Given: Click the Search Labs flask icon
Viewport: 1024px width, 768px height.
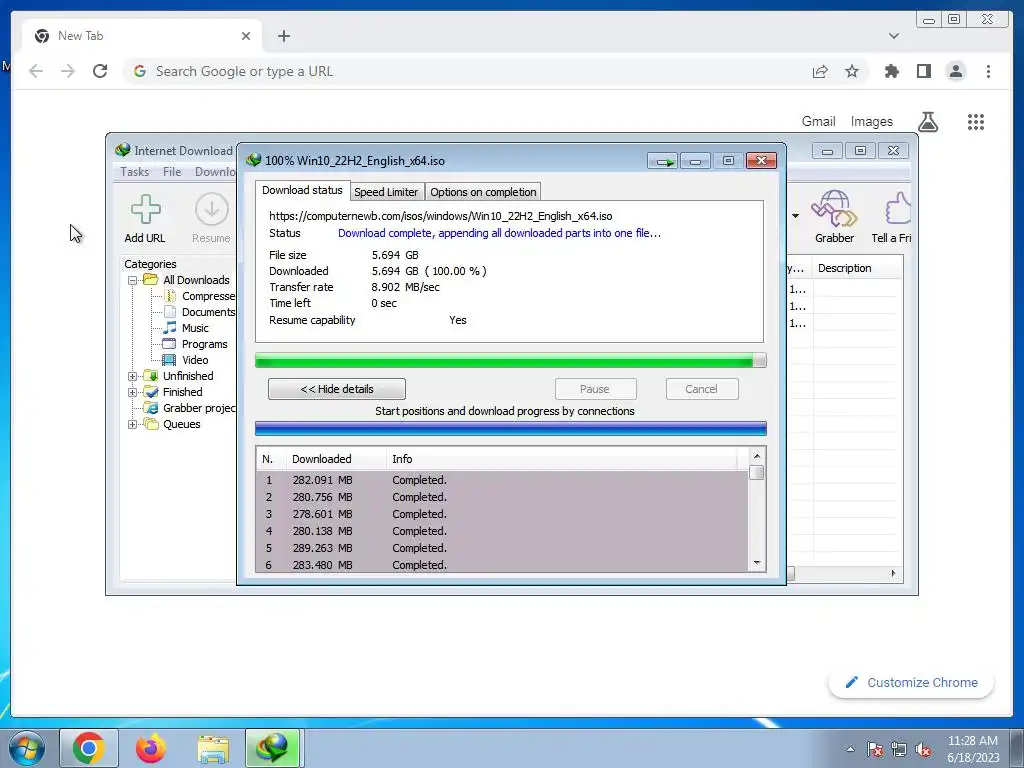Looking at the screenshot, I should (x=928, y=122).
